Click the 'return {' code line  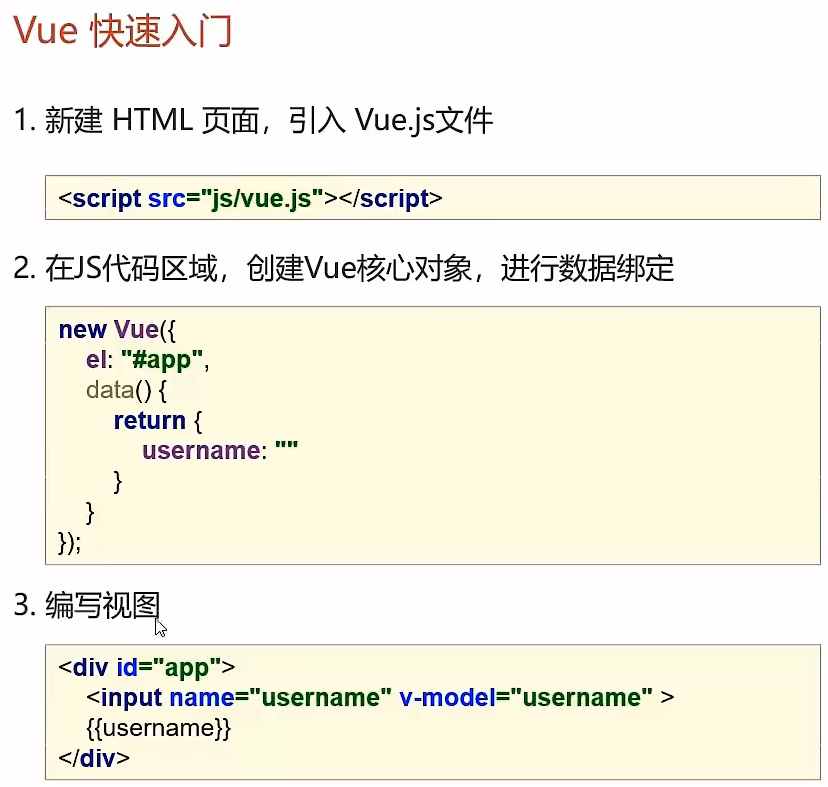tap(158, 421)
